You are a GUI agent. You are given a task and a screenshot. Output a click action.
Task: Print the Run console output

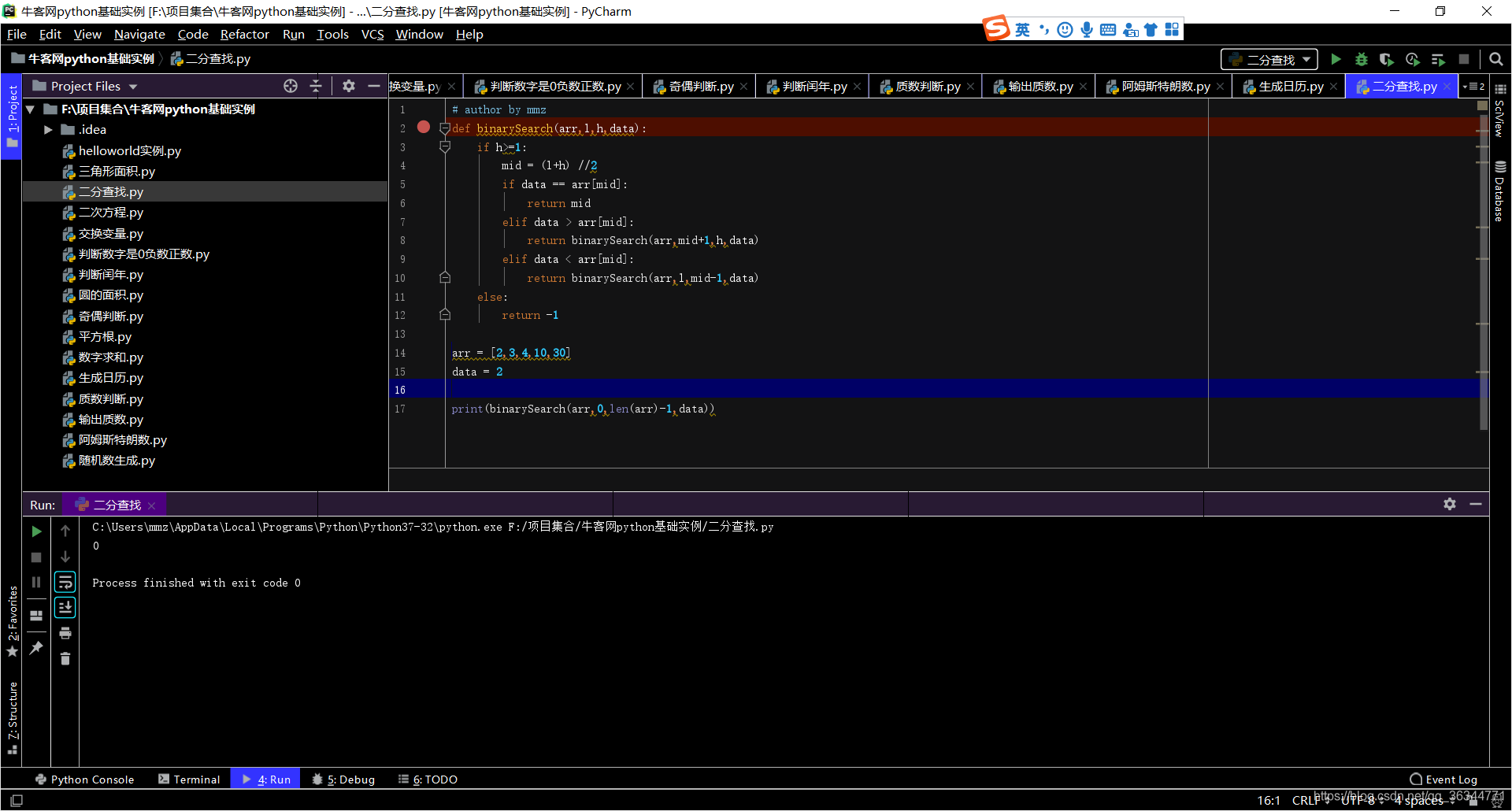[65, 634]
